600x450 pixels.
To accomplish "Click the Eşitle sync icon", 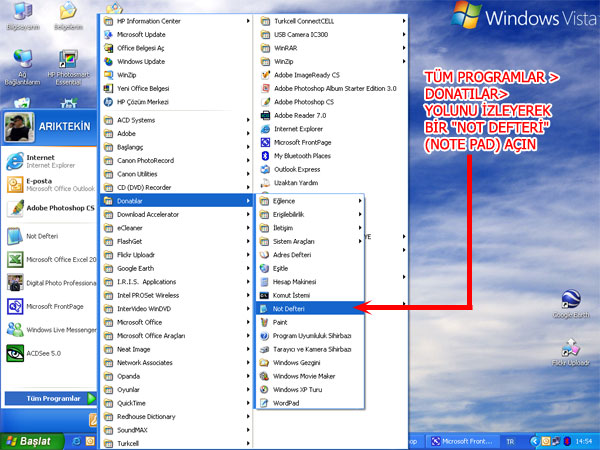I will [x=264, y=268].
